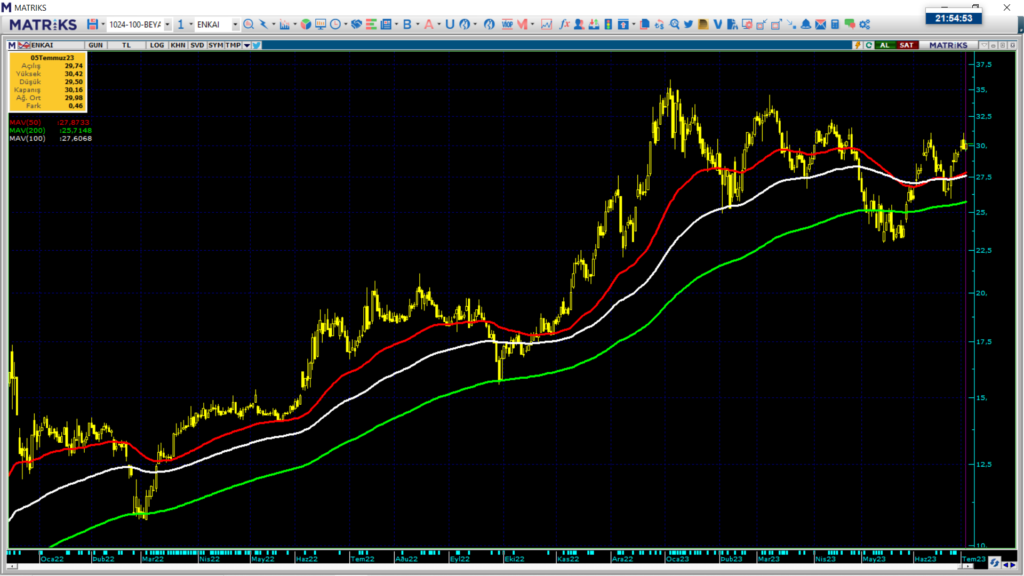This screenshot has width=1024, height=576.
Task: Click the fx formula icon
Action: pyautogui.click(x=564, y=24)
